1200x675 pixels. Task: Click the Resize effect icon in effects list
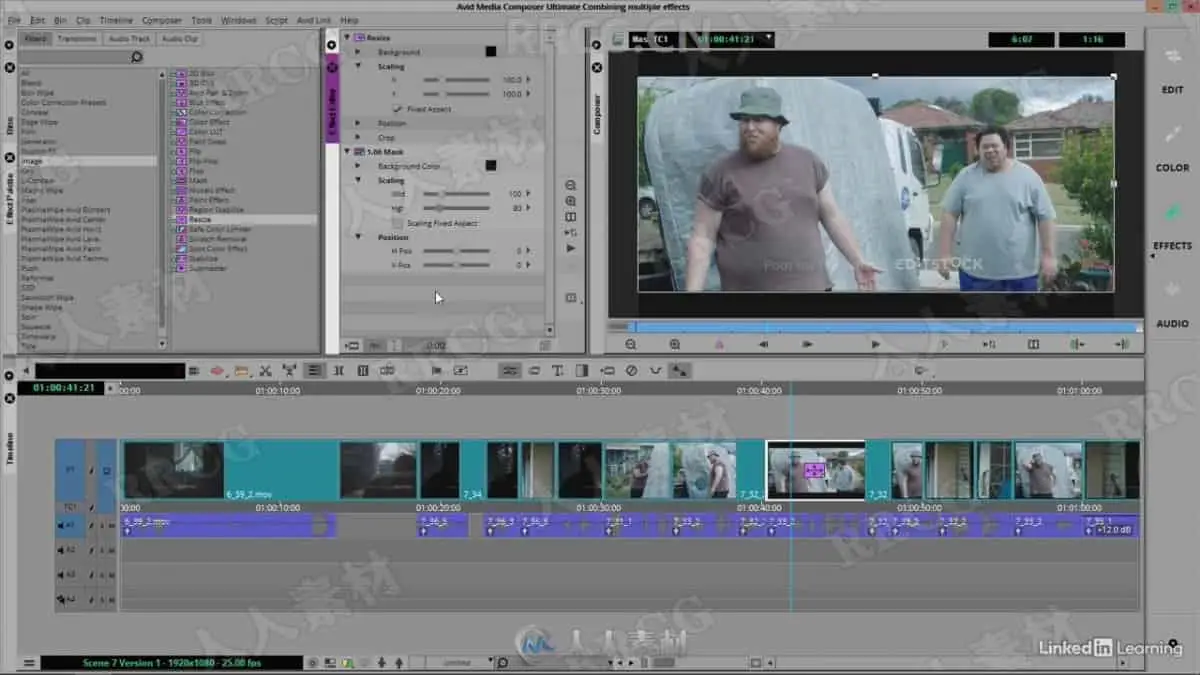(x=180, y=219)
